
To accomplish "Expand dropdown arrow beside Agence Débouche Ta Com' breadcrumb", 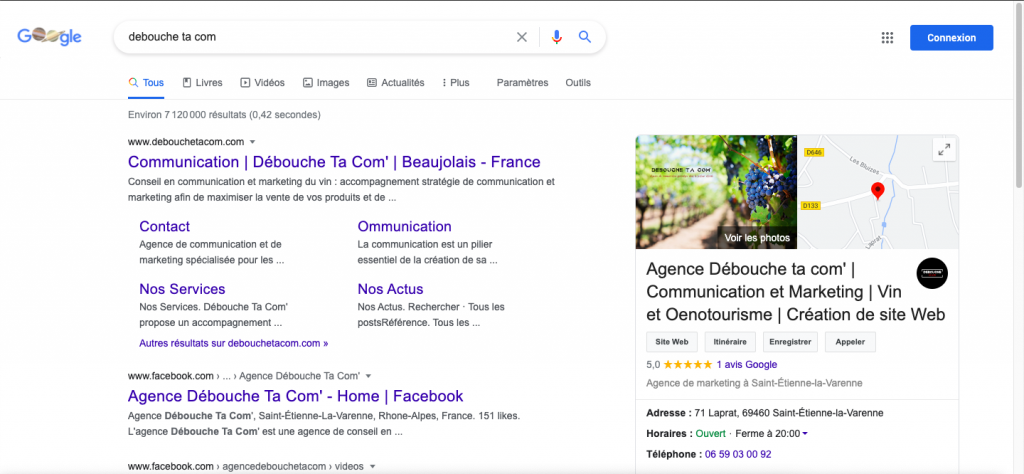I will (x=368, y=376).
